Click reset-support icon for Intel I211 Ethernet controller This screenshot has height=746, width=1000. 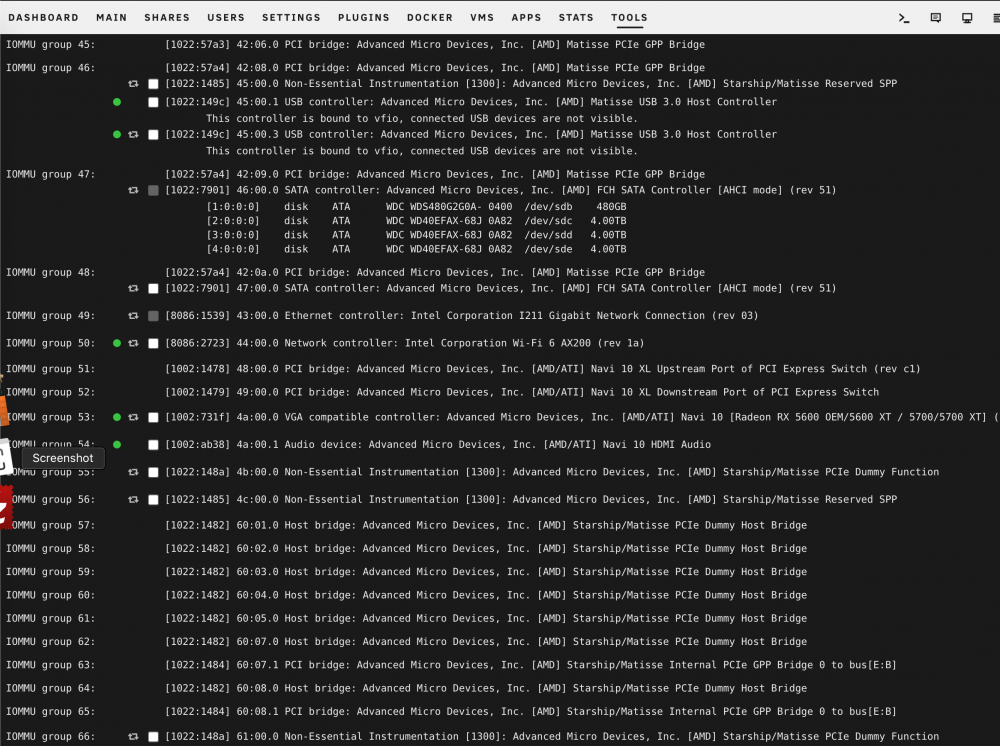click(133, 316)
